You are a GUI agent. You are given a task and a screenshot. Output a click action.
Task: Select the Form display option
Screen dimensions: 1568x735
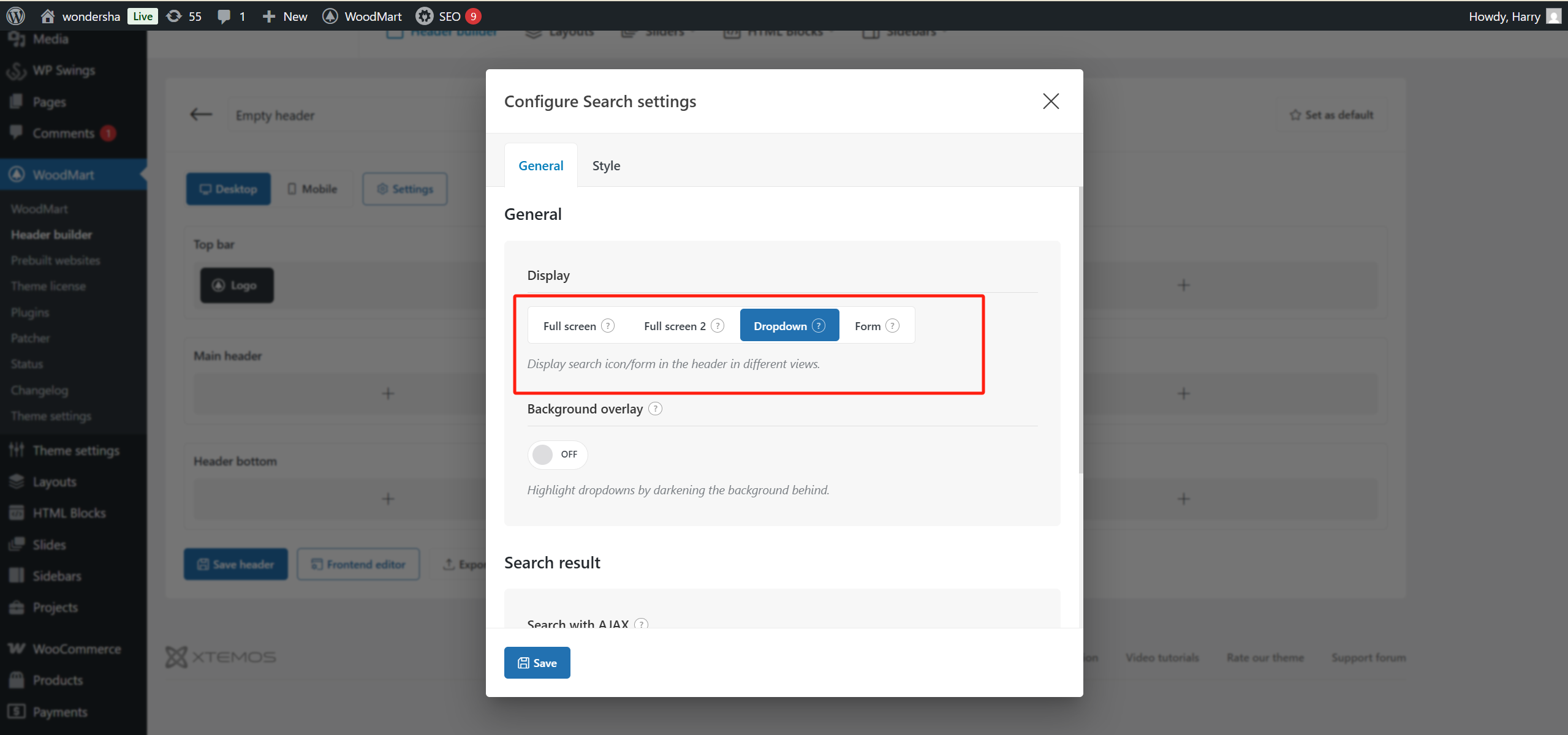868,325
